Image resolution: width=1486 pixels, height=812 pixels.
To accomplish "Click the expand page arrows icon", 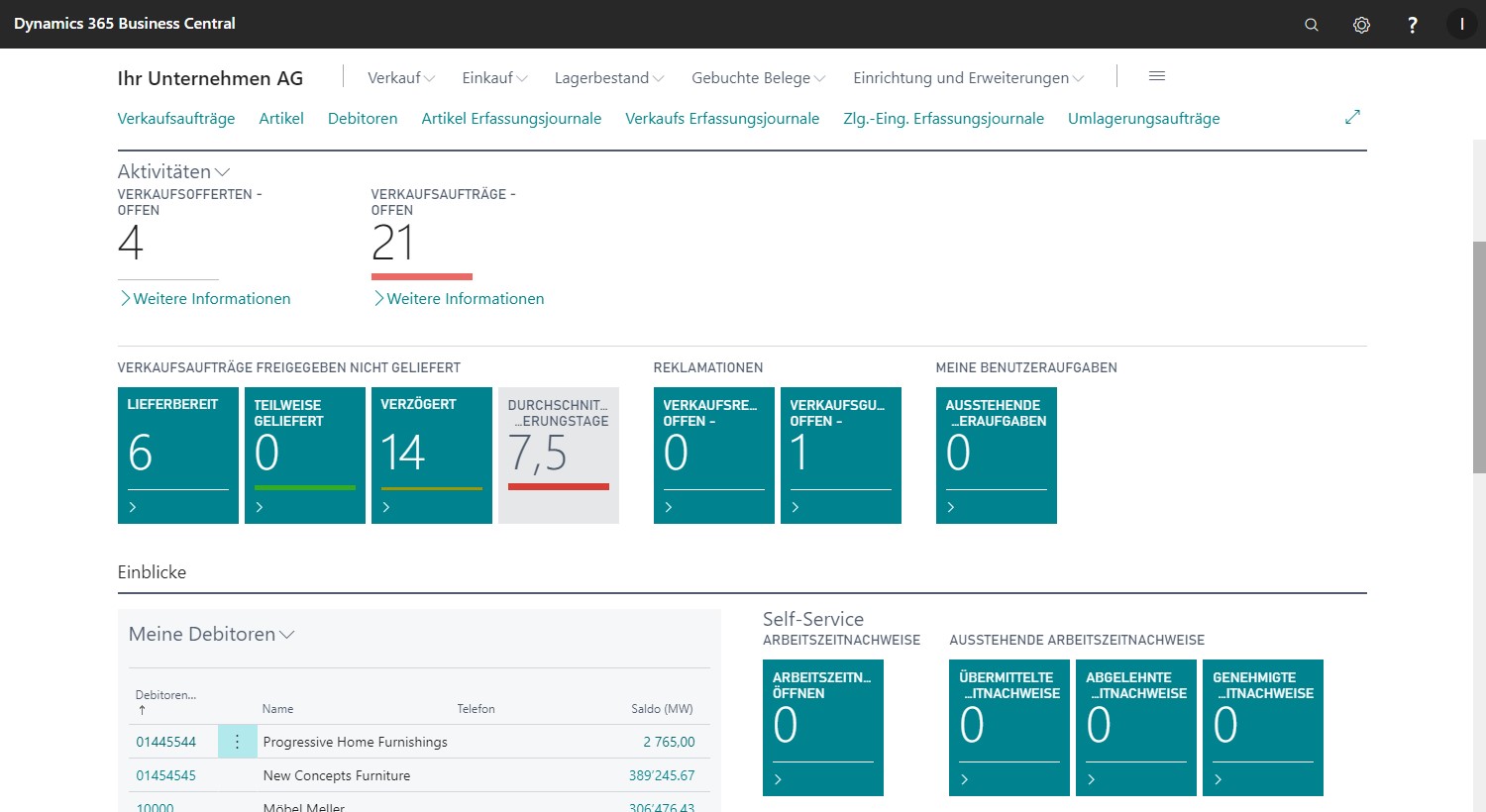I will tap(1352, 117).
